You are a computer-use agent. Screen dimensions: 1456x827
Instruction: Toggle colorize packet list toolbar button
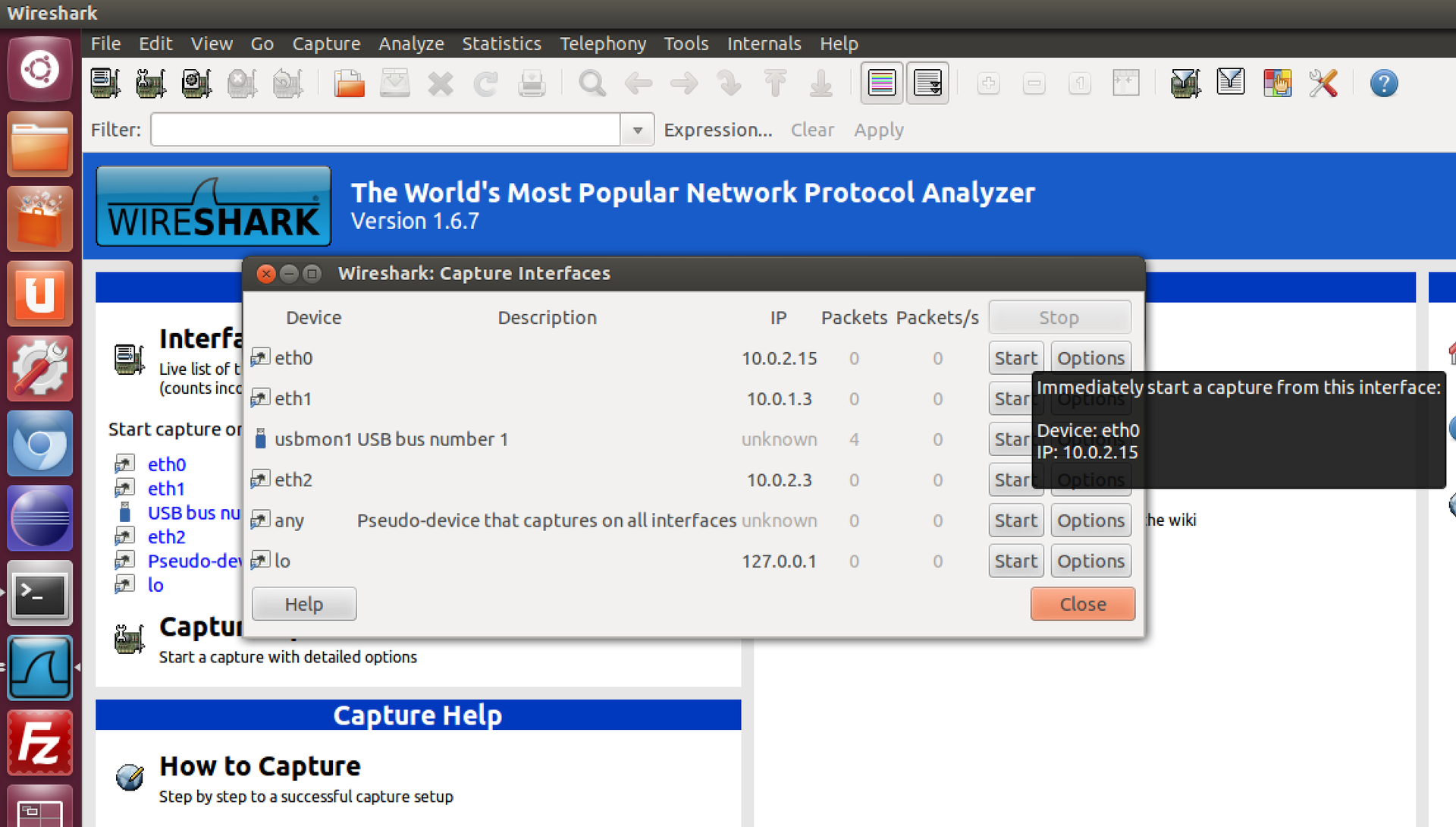[882, 83]
